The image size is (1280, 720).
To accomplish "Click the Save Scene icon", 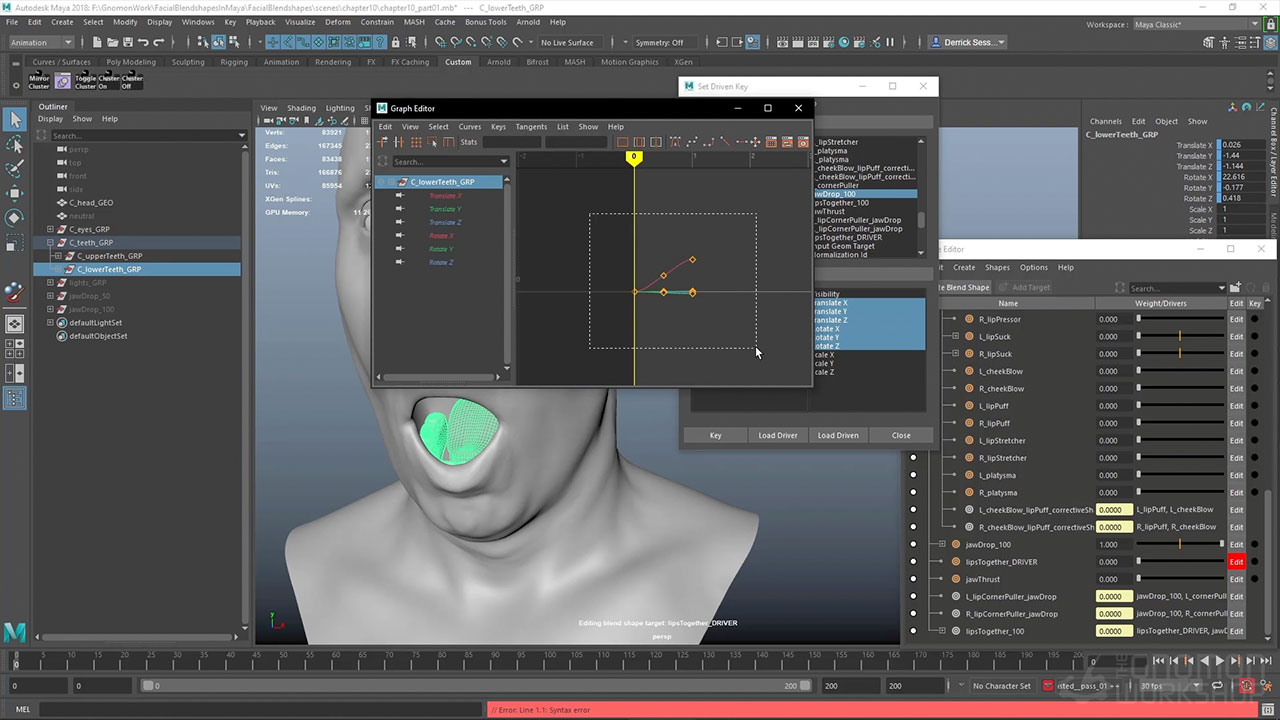I will click(126, 42).
